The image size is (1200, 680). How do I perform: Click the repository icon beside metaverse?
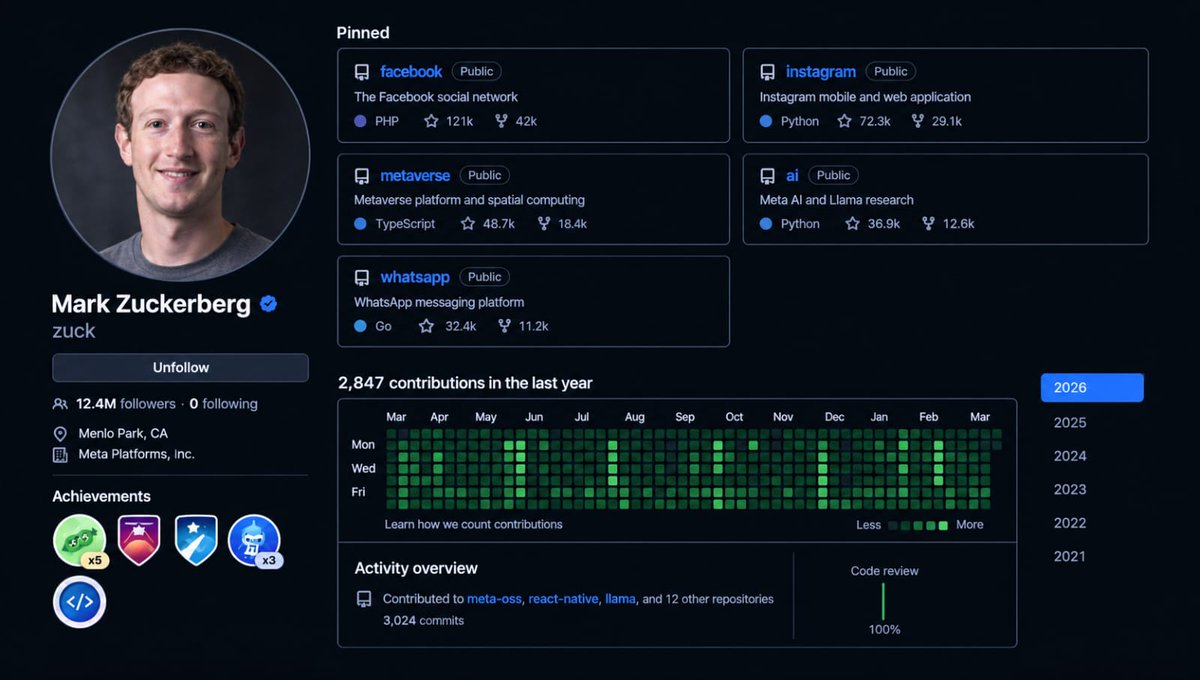[x=362, y=176]
